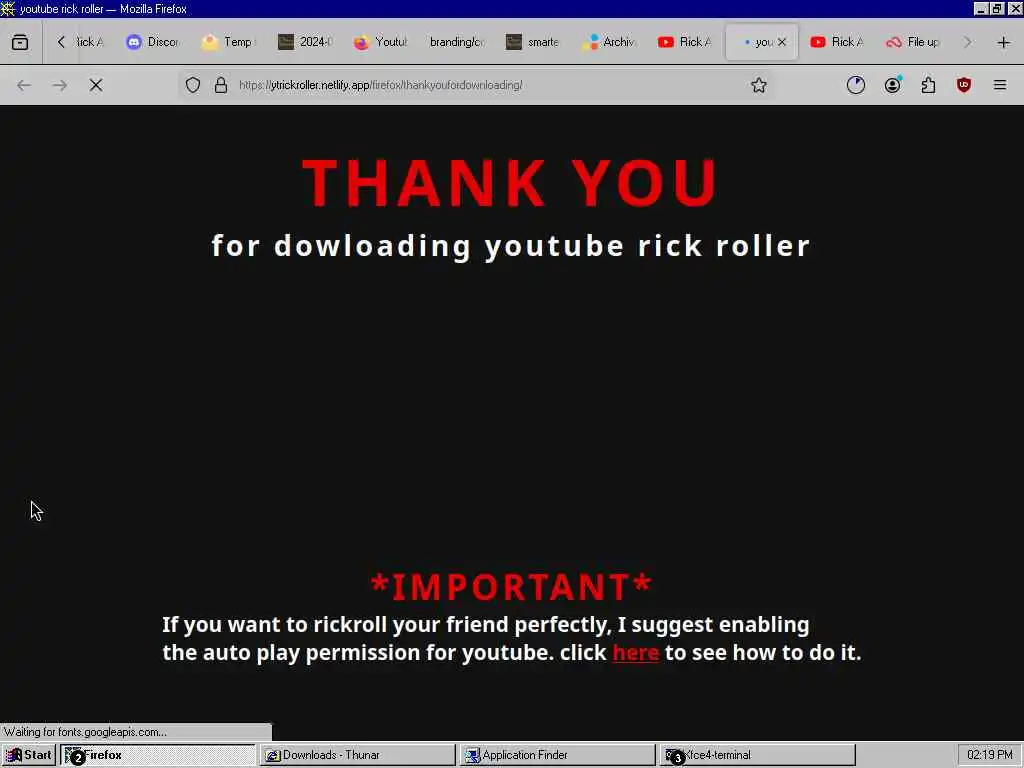
Task: Switch to the Archiv tab
Action: (609, 42)
